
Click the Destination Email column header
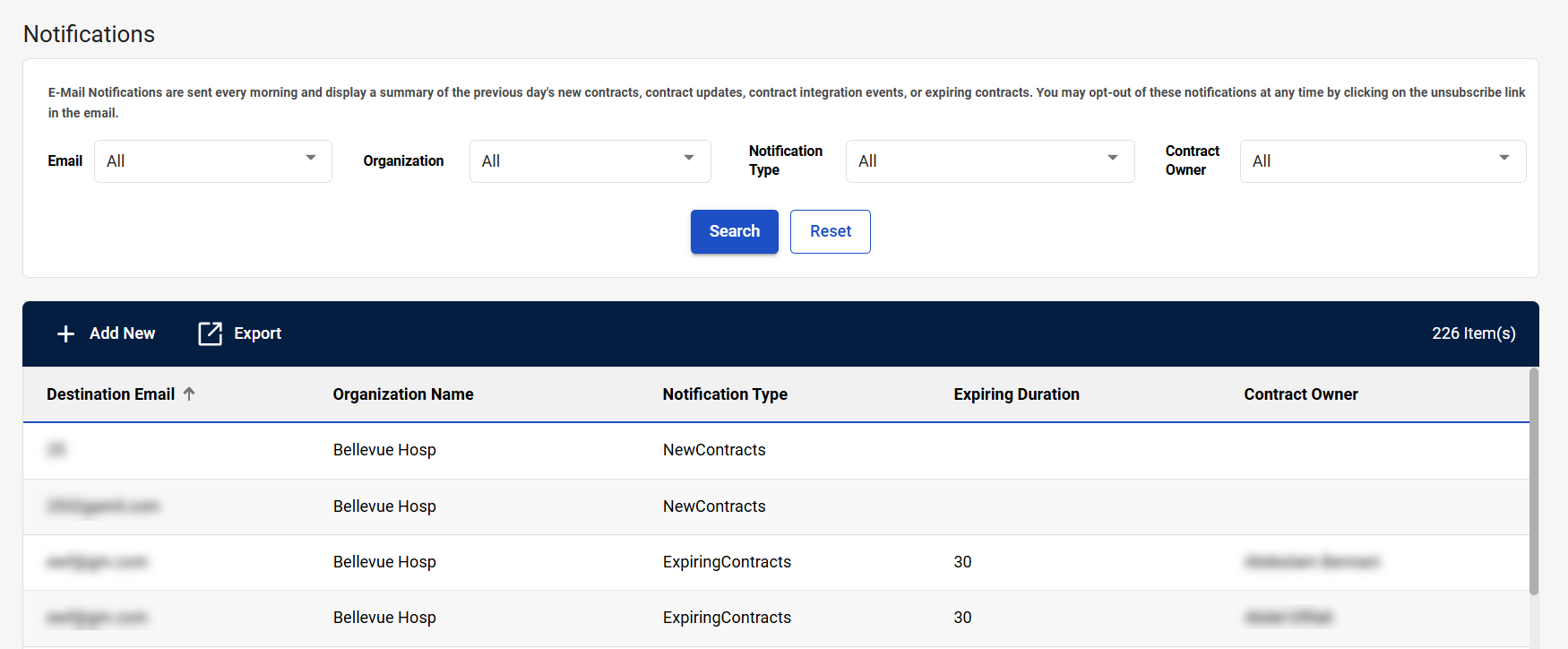[x=110, y=394]
